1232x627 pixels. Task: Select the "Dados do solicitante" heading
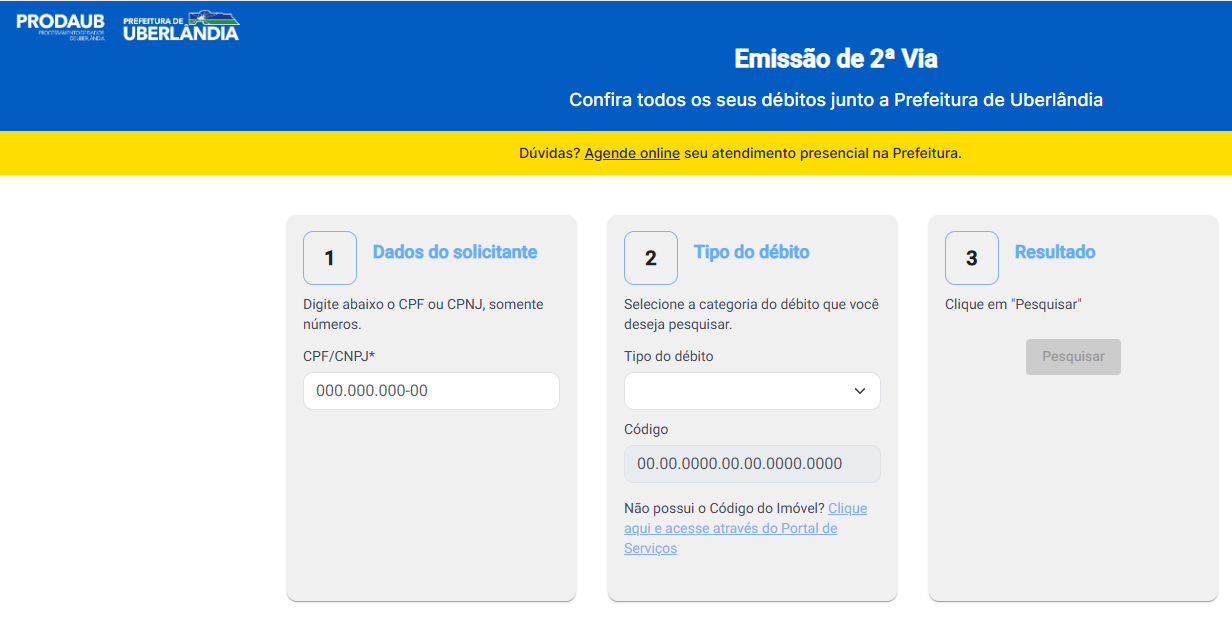pyautogui.click(x=455, y=252)
